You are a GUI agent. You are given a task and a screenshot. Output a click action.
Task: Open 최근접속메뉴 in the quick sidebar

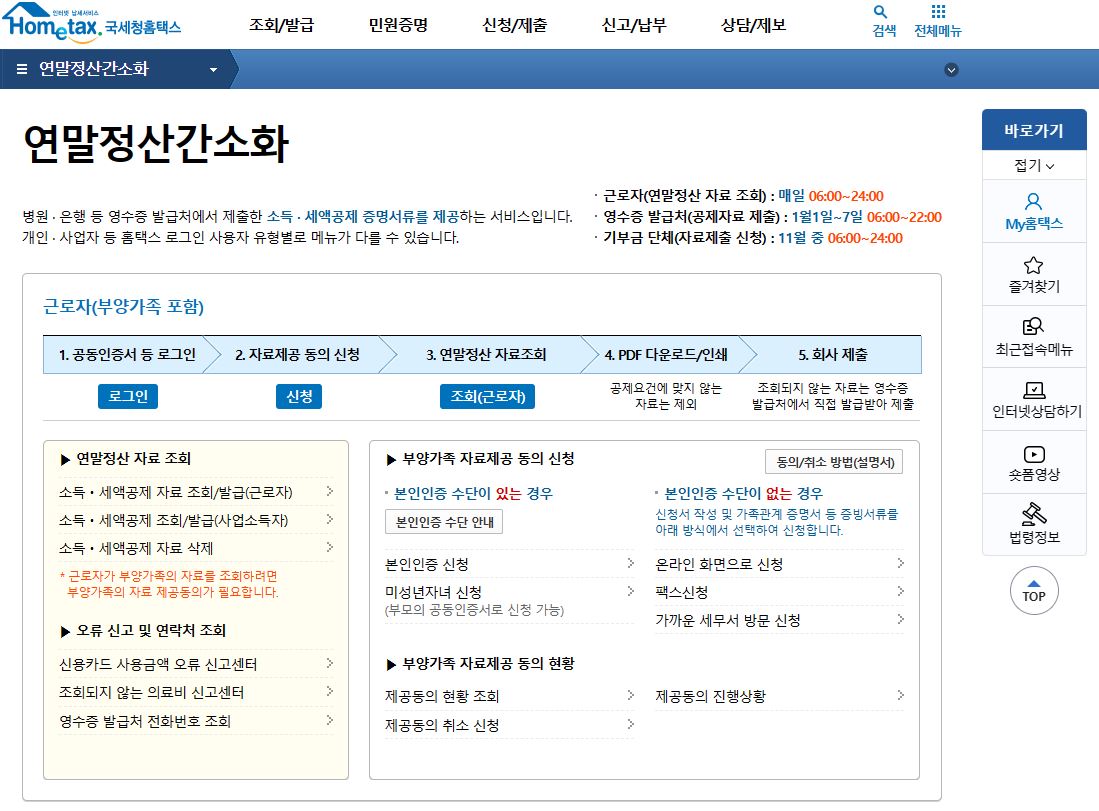[x=1034, y=337]
